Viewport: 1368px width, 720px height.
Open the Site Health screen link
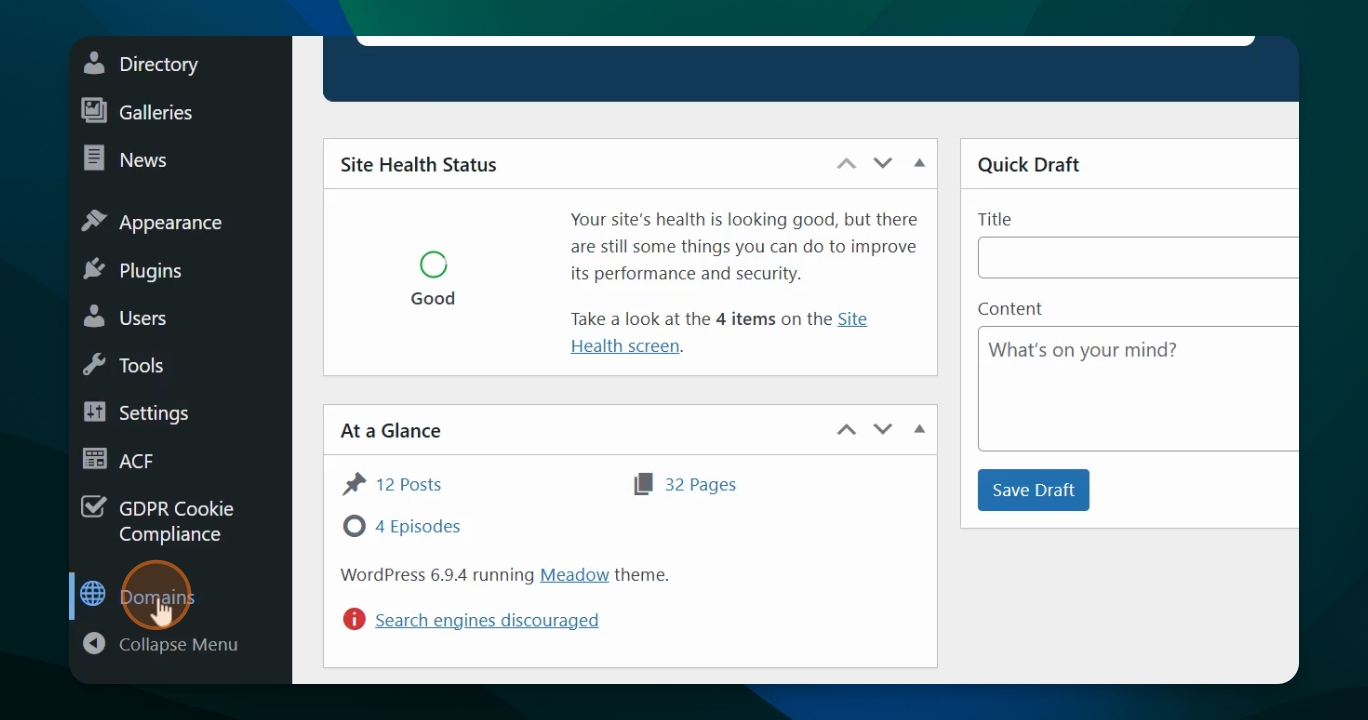click(718, 333)
